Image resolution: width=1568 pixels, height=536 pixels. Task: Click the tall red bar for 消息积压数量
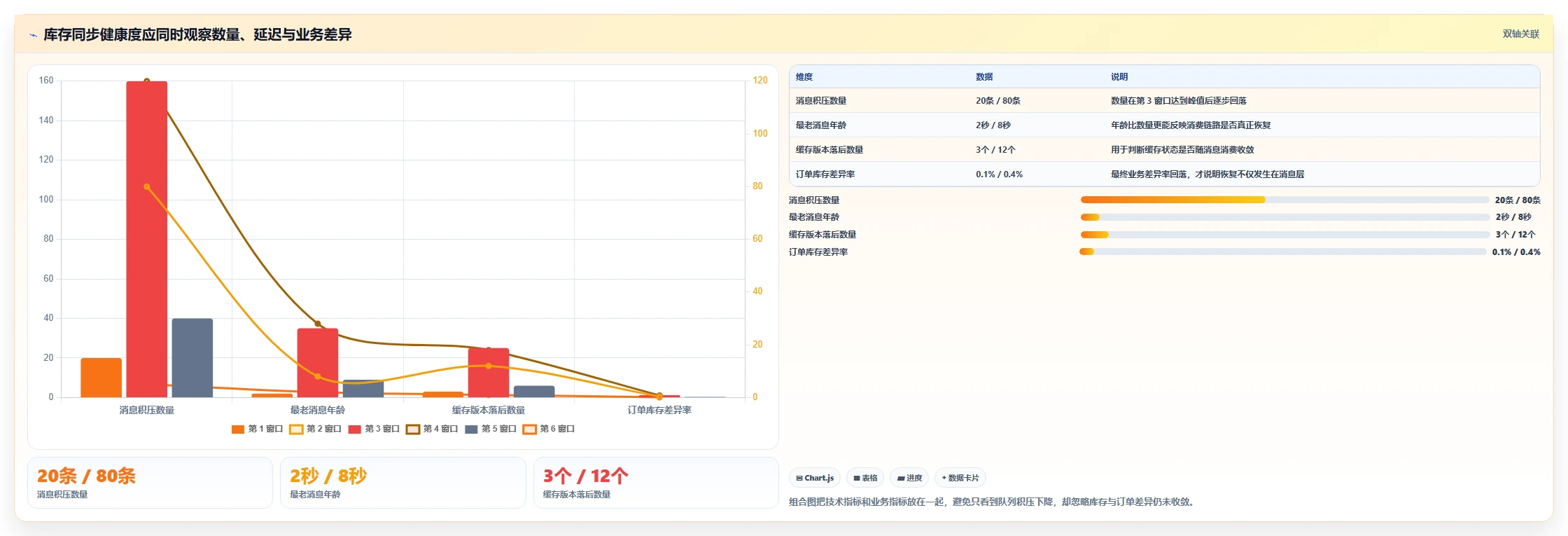147,239
